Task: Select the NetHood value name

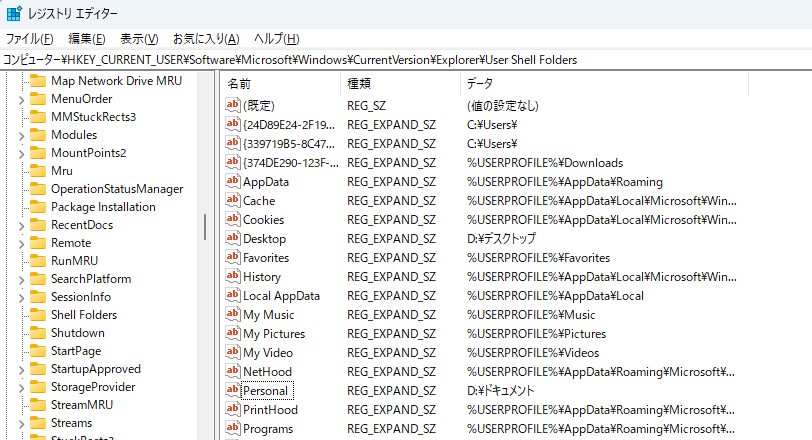Action: tap(267, 372)
